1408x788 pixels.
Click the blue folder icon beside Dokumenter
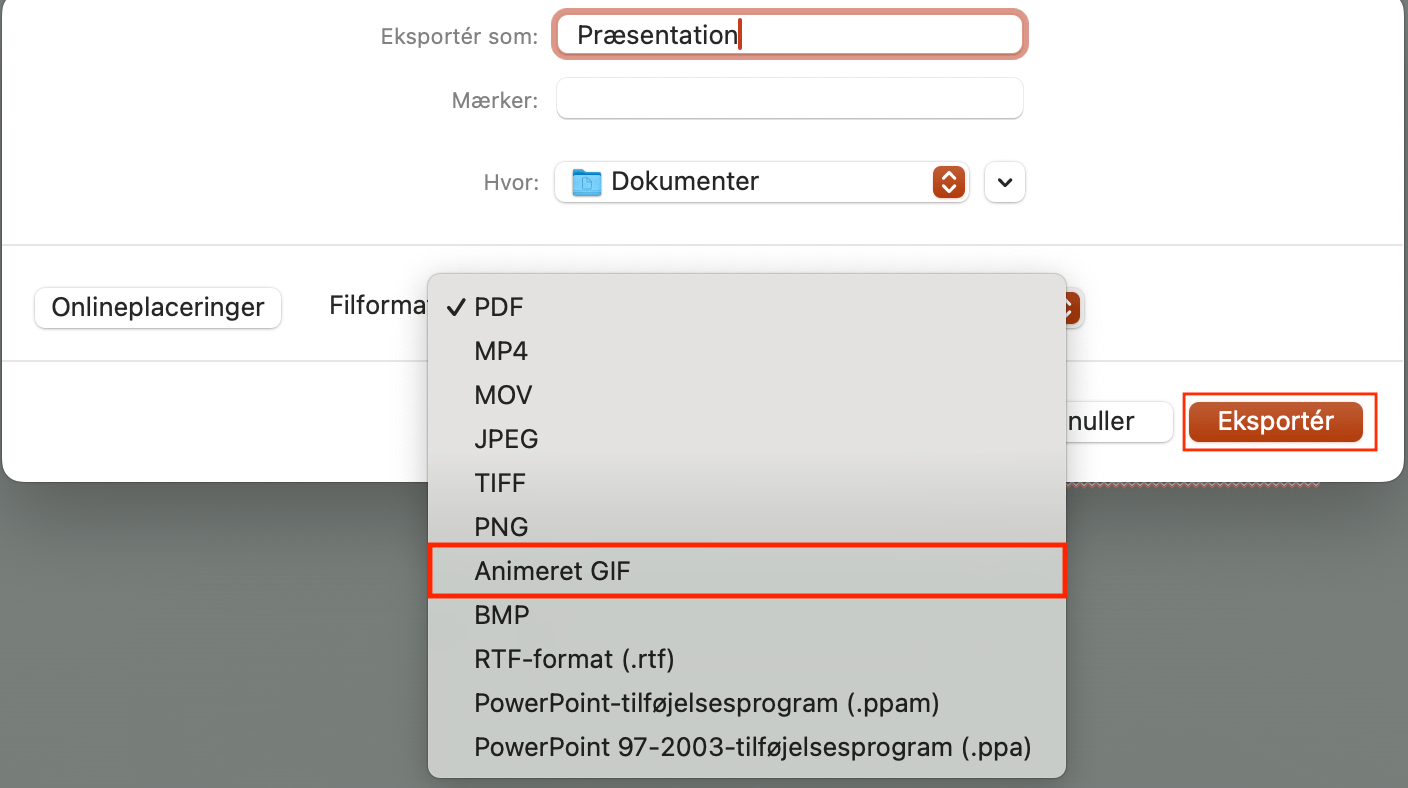coord(587,181)
